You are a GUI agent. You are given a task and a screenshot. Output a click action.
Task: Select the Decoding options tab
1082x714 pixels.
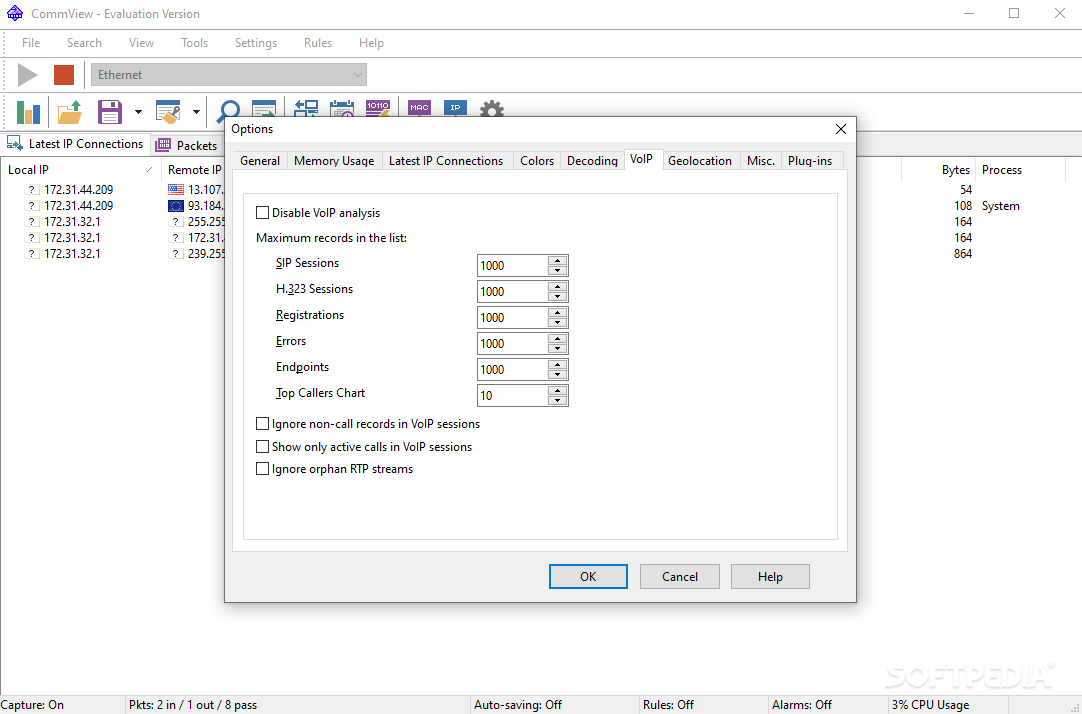tap(592, 161)
